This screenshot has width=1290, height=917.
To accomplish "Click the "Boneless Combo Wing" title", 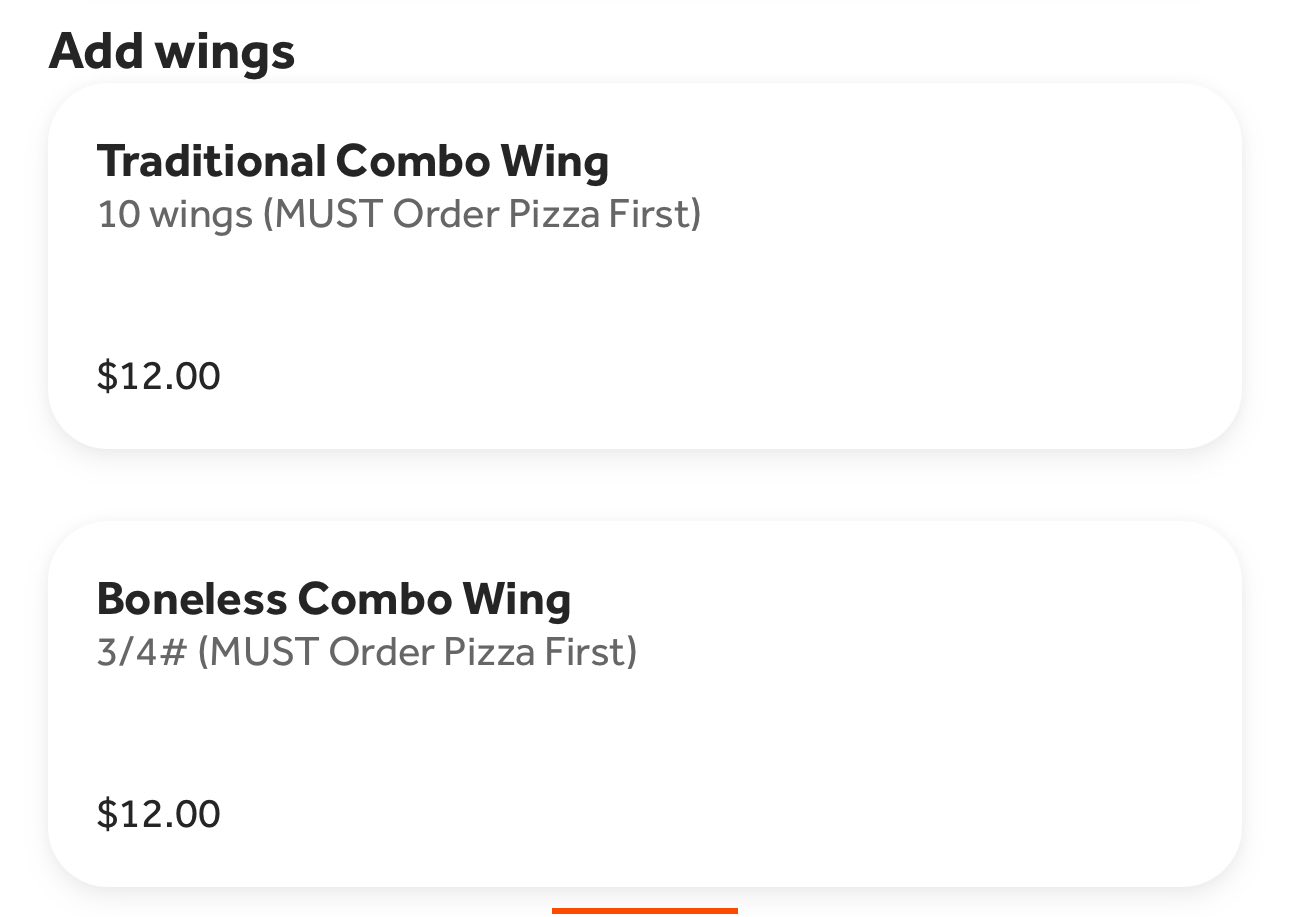I will pyautogui.click(x=334, y=598).
